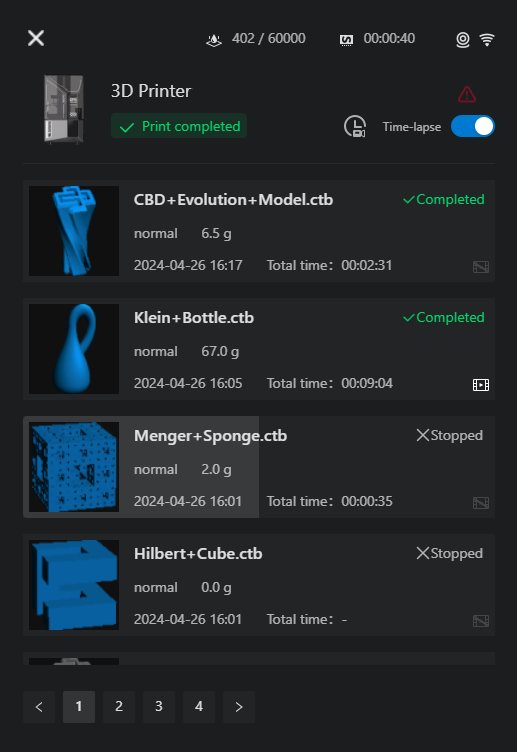Open the time-lapse video history icon
Image resolution: width=517 pixels, height=752 pixels.
355,127
